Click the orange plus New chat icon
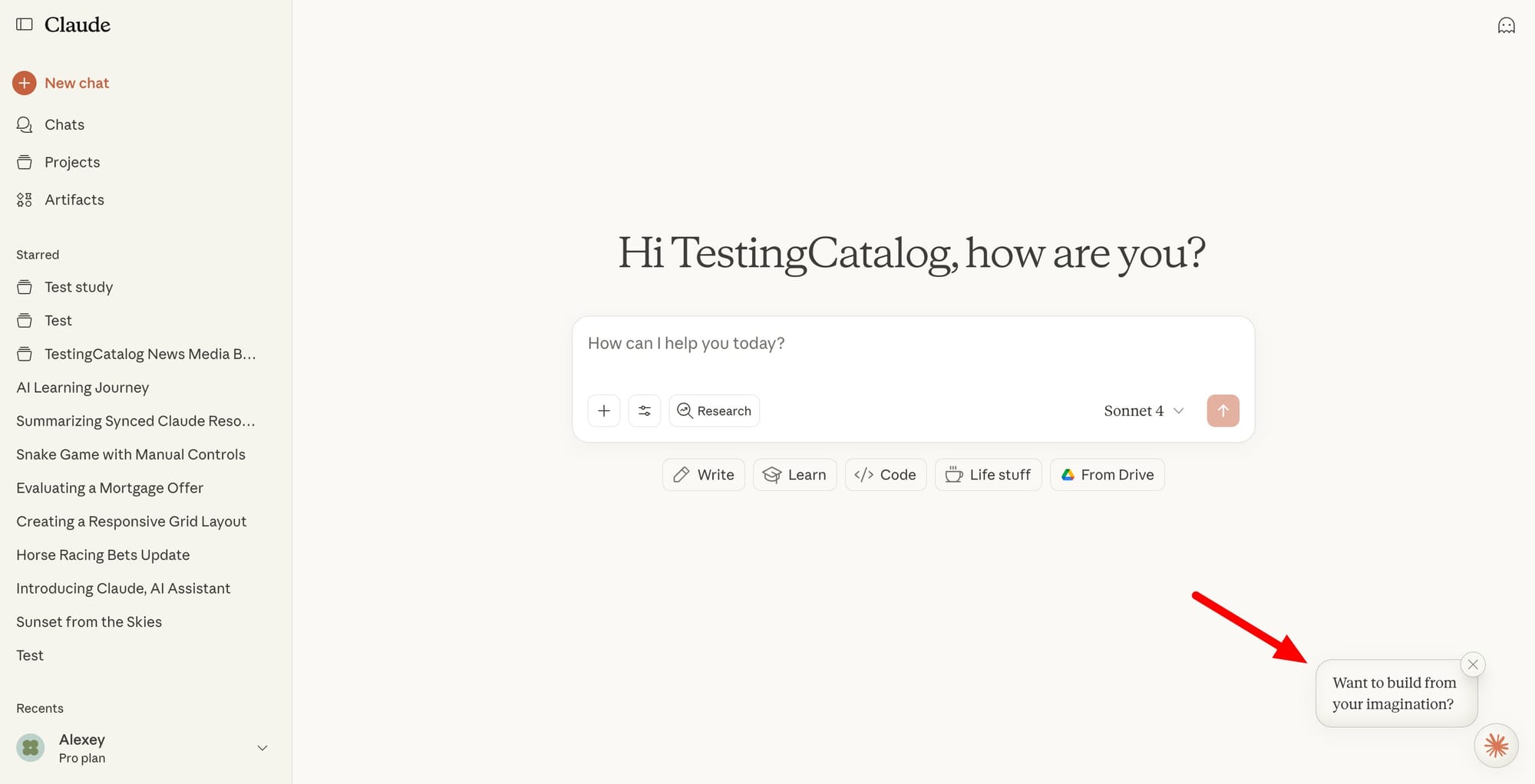 [24, 83]
